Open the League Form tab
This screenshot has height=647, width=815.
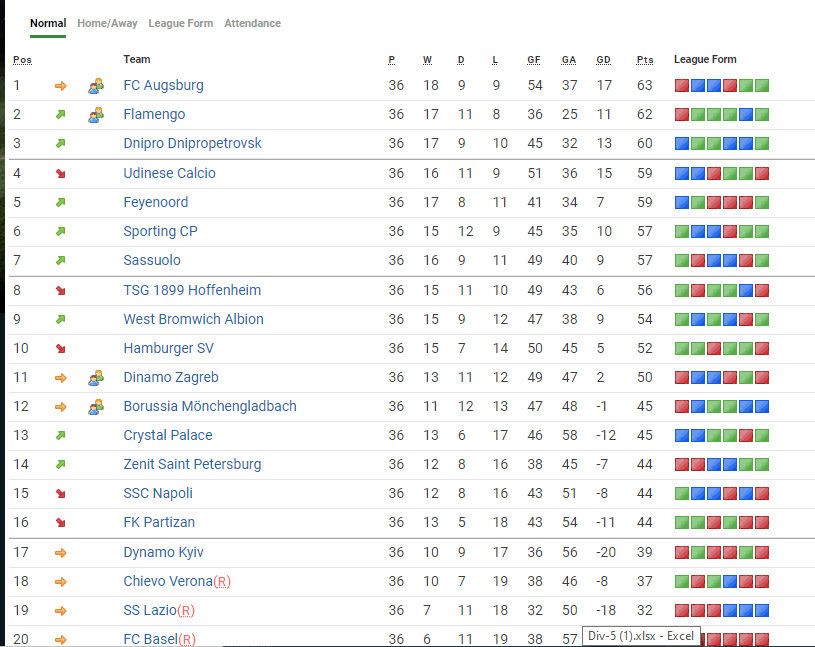click(180, 23)
